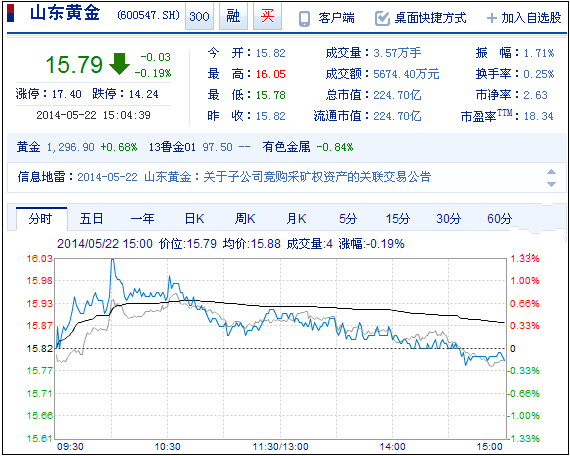Click the 1.33% top percent axis label
Viewport: 570px width, 456px height.
pyautogui.click(x=525, y=259)
